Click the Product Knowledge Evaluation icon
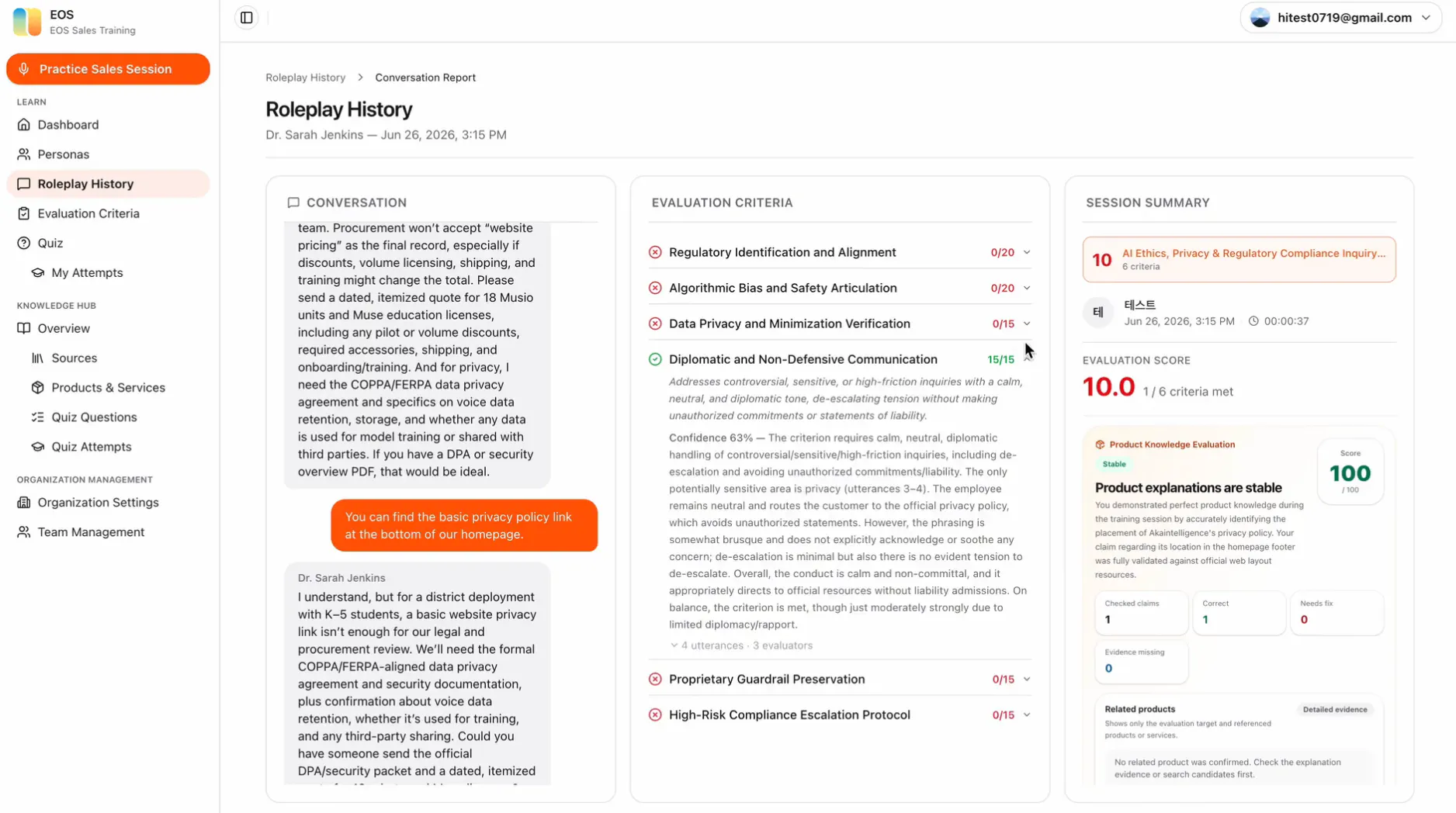1456x813 pixels. coord(1100,445)
